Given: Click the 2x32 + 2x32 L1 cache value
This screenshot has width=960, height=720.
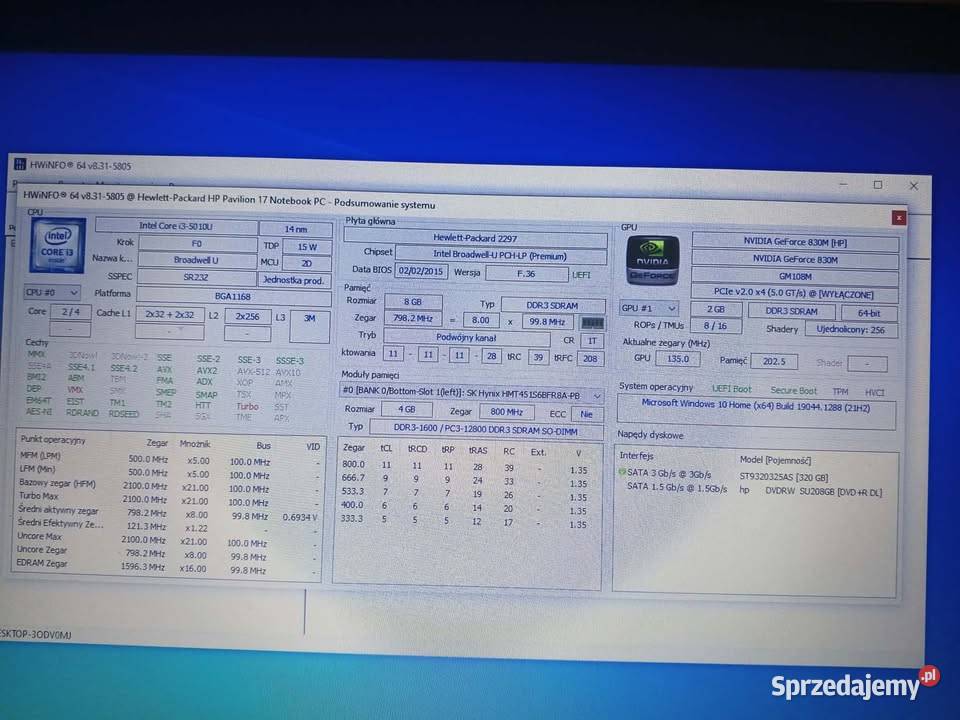Looking at the screenshot, I should (x=170, y=315).
